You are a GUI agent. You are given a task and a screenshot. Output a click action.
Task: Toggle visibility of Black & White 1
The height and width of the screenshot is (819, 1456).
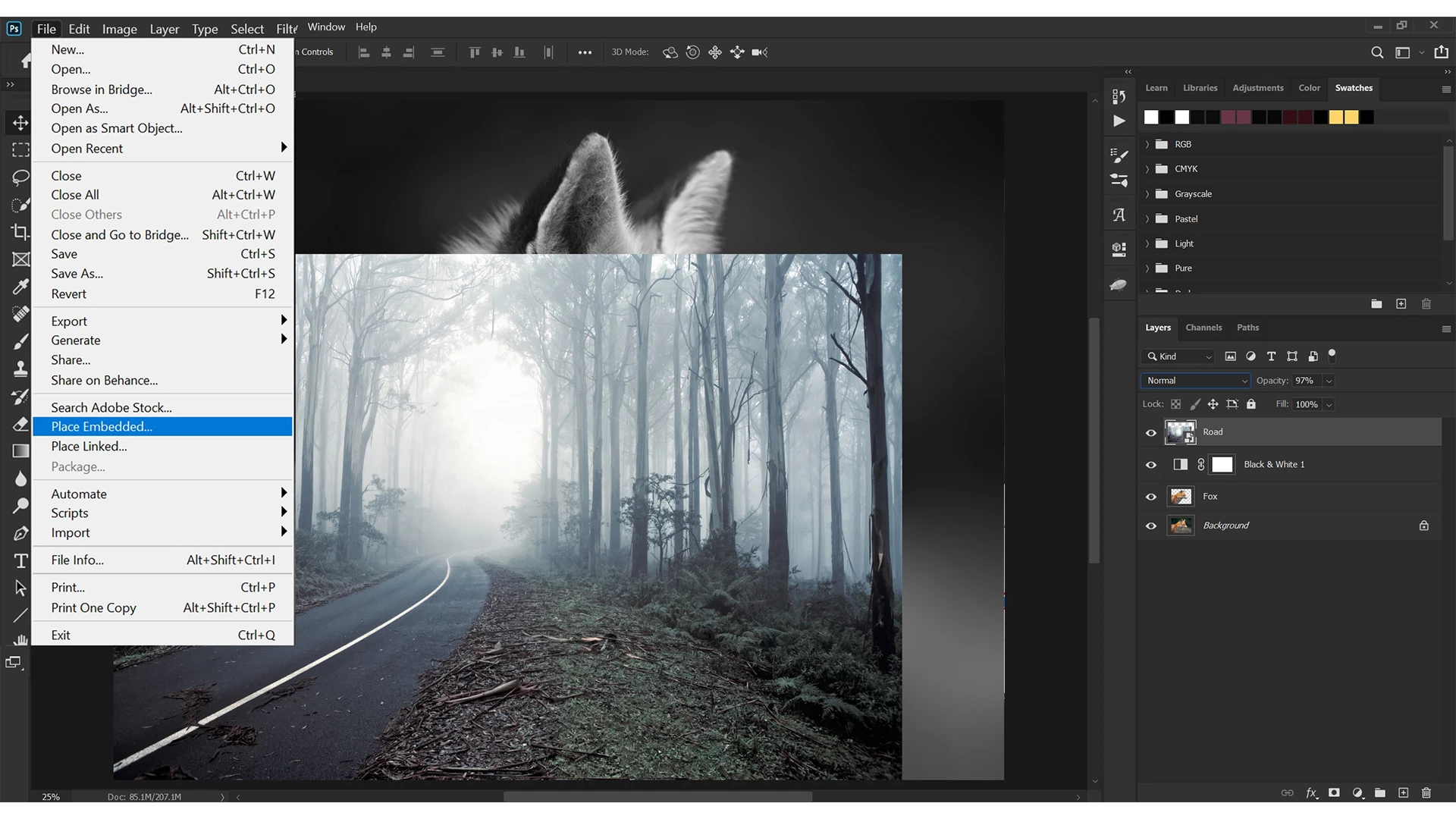1150,465
